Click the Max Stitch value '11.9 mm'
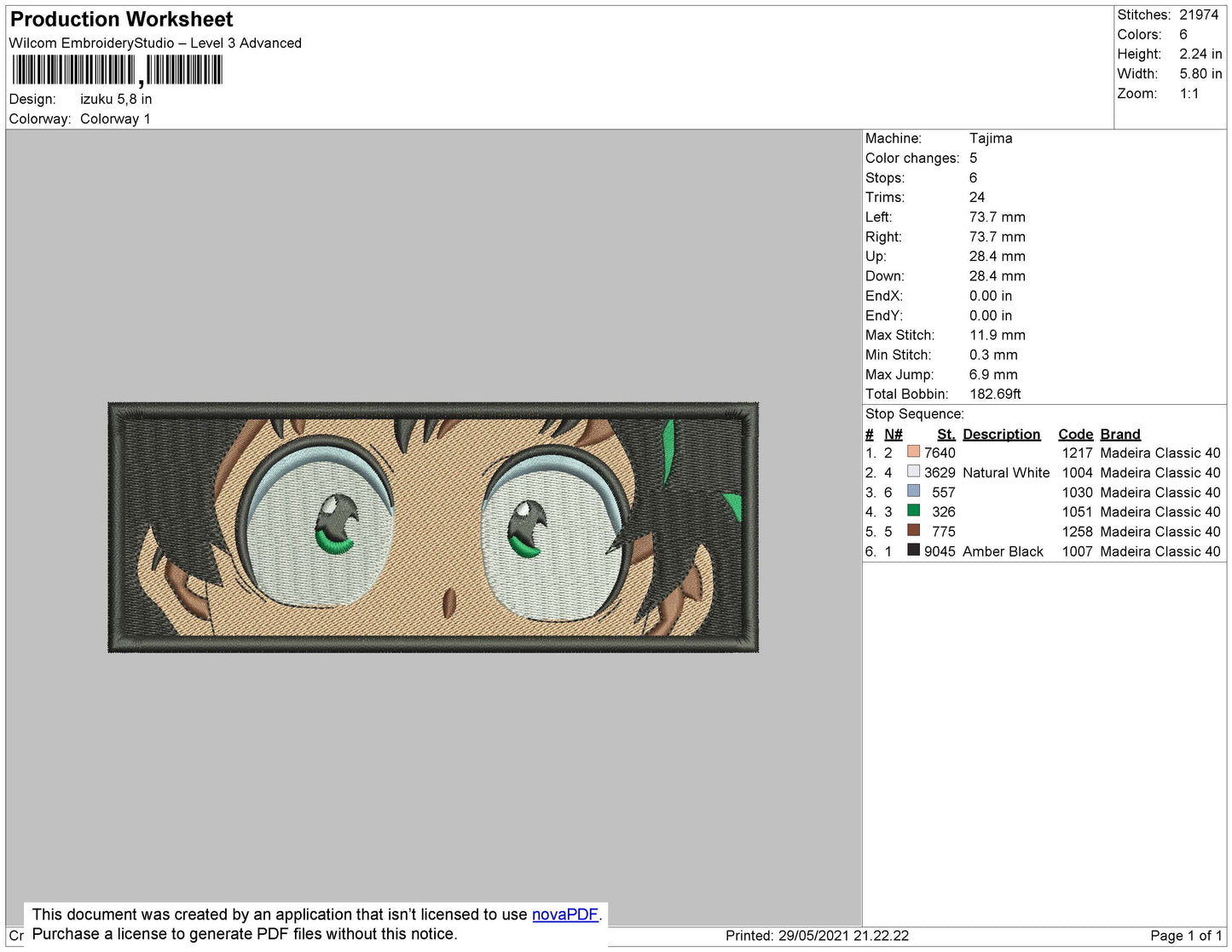This screenshot has width=1232, height=952. [998, 335]
